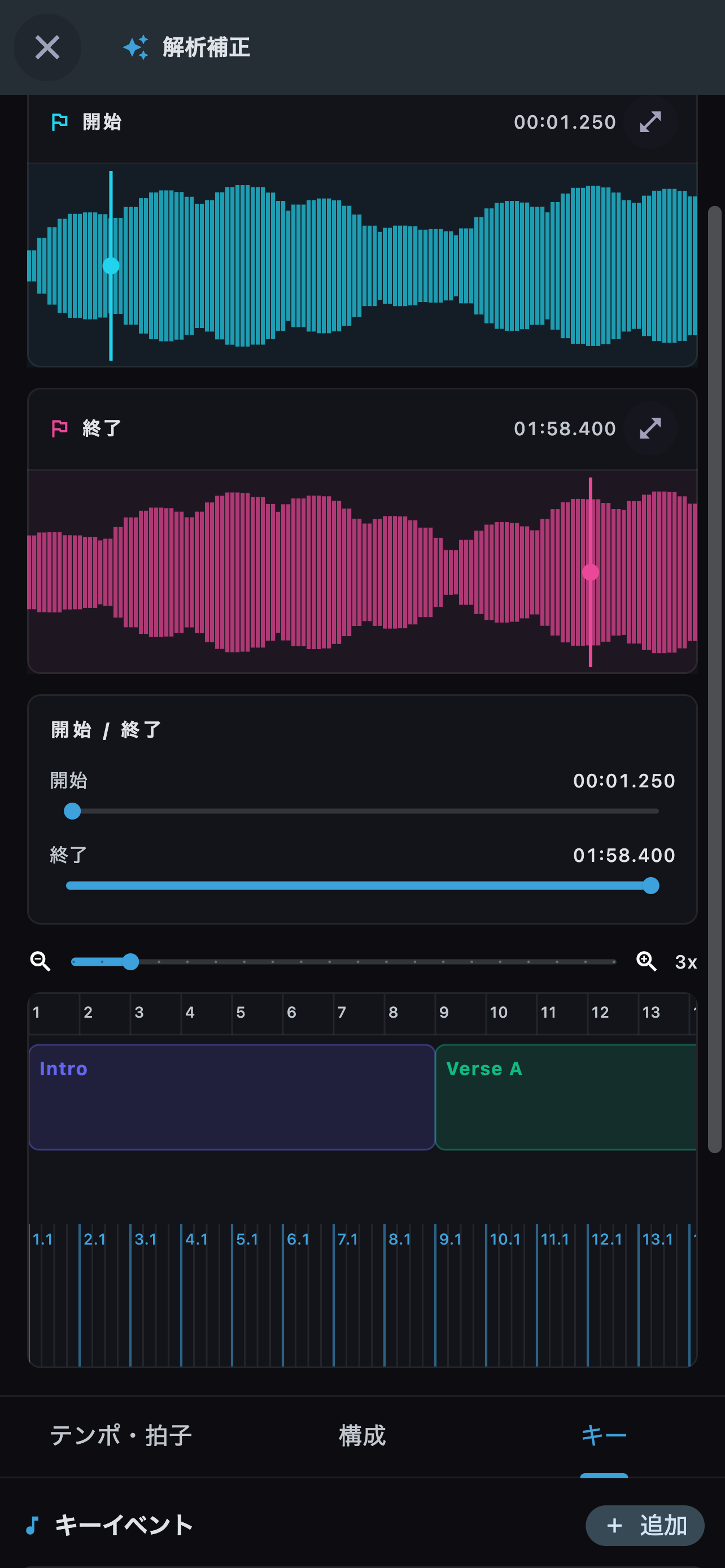Switch to the テンポ・拍子 tab
Viewport: 725px width, 1568px height.
120,1436
